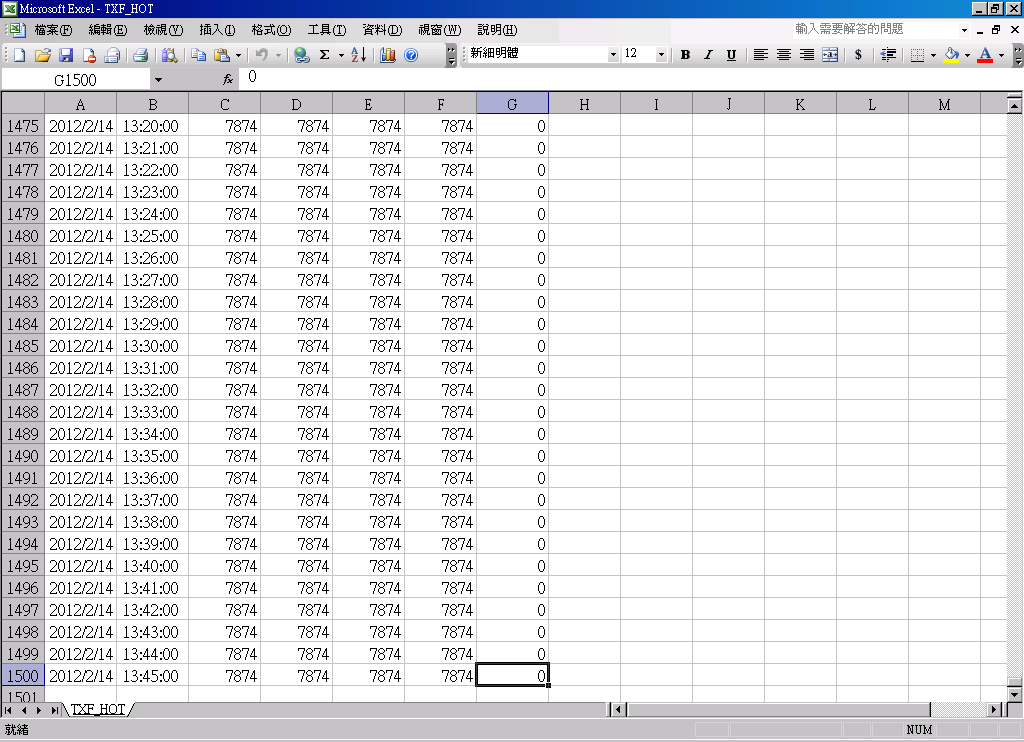Viewport: 1024px width, 742px height.
Task: Click the insert function fx icon
Action: pyautogui.click(x=228, y=80)
